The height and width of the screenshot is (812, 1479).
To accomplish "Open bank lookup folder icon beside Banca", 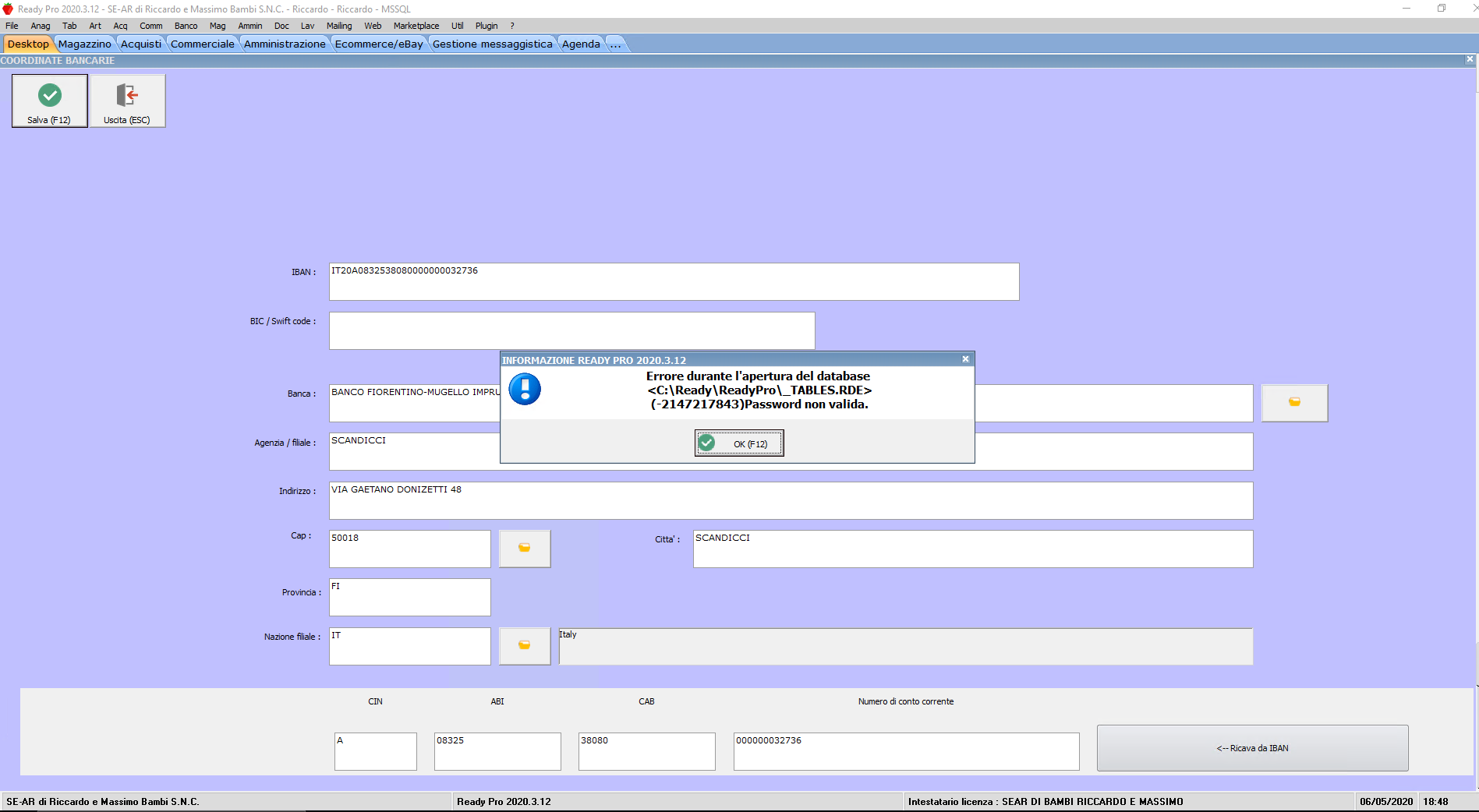I will tap(1294, 402).
